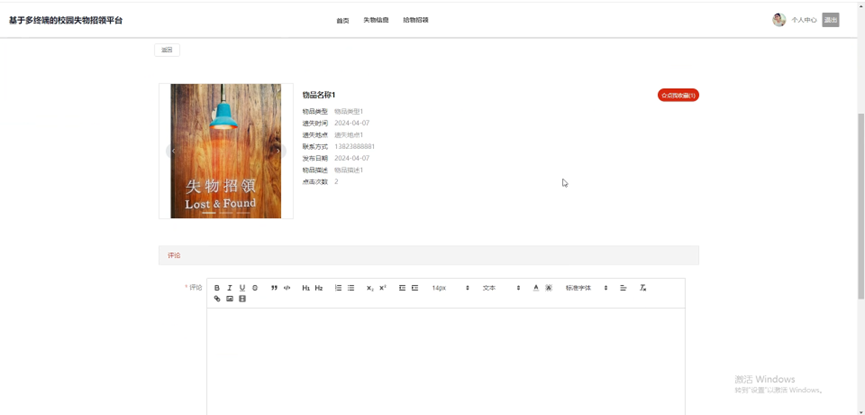This screenshot has width=865, height=415.
Task: Click the 退出 logout button
Action: pyautogui.click(x=830, y=20)
